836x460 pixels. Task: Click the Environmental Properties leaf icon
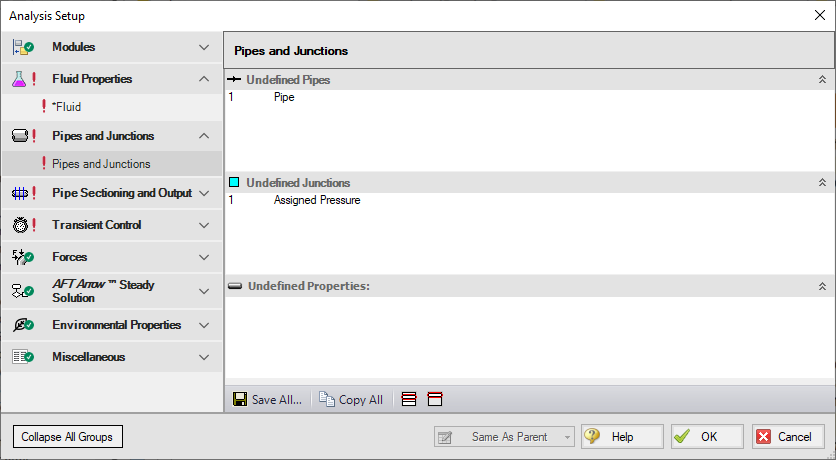(23, 325)
